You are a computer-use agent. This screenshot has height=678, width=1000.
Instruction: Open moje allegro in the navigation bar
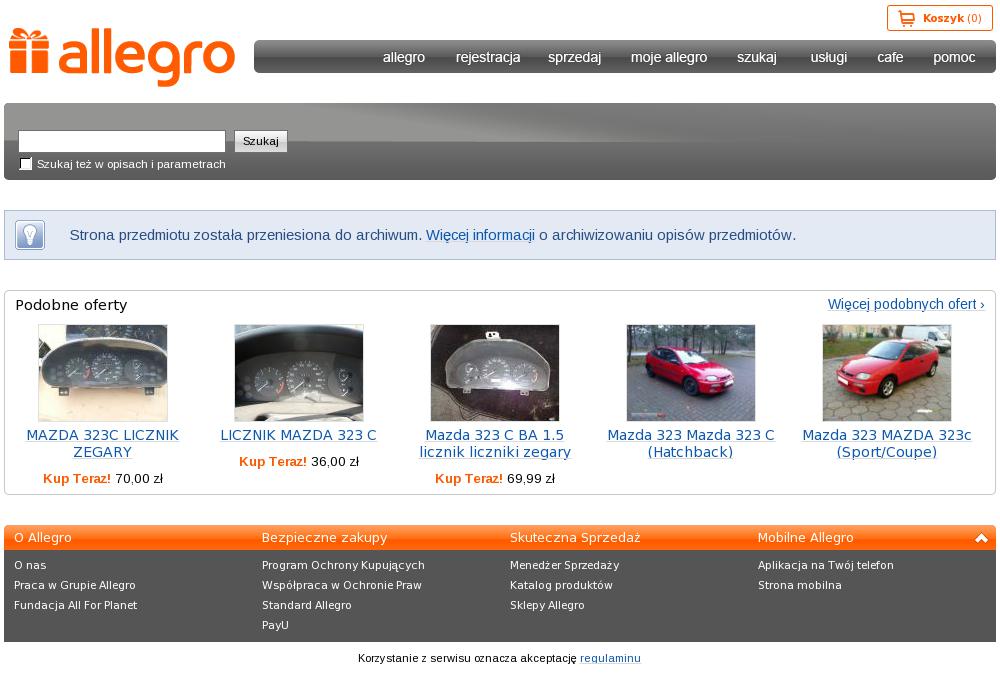click(x=669, y=57)
